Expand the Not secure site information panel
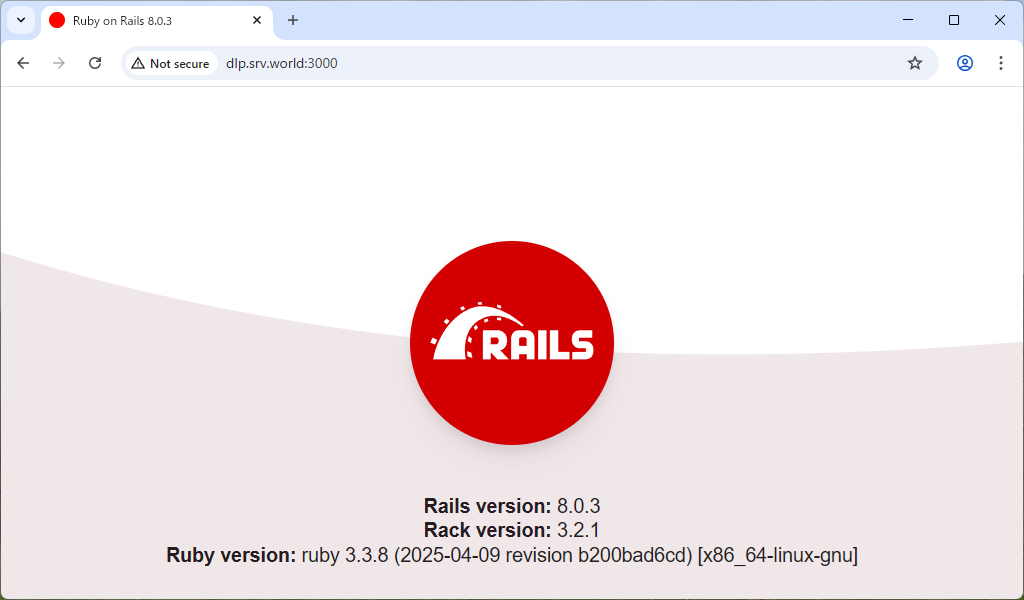Viewport: 1024px width, 600px height. tap(170, 63)
